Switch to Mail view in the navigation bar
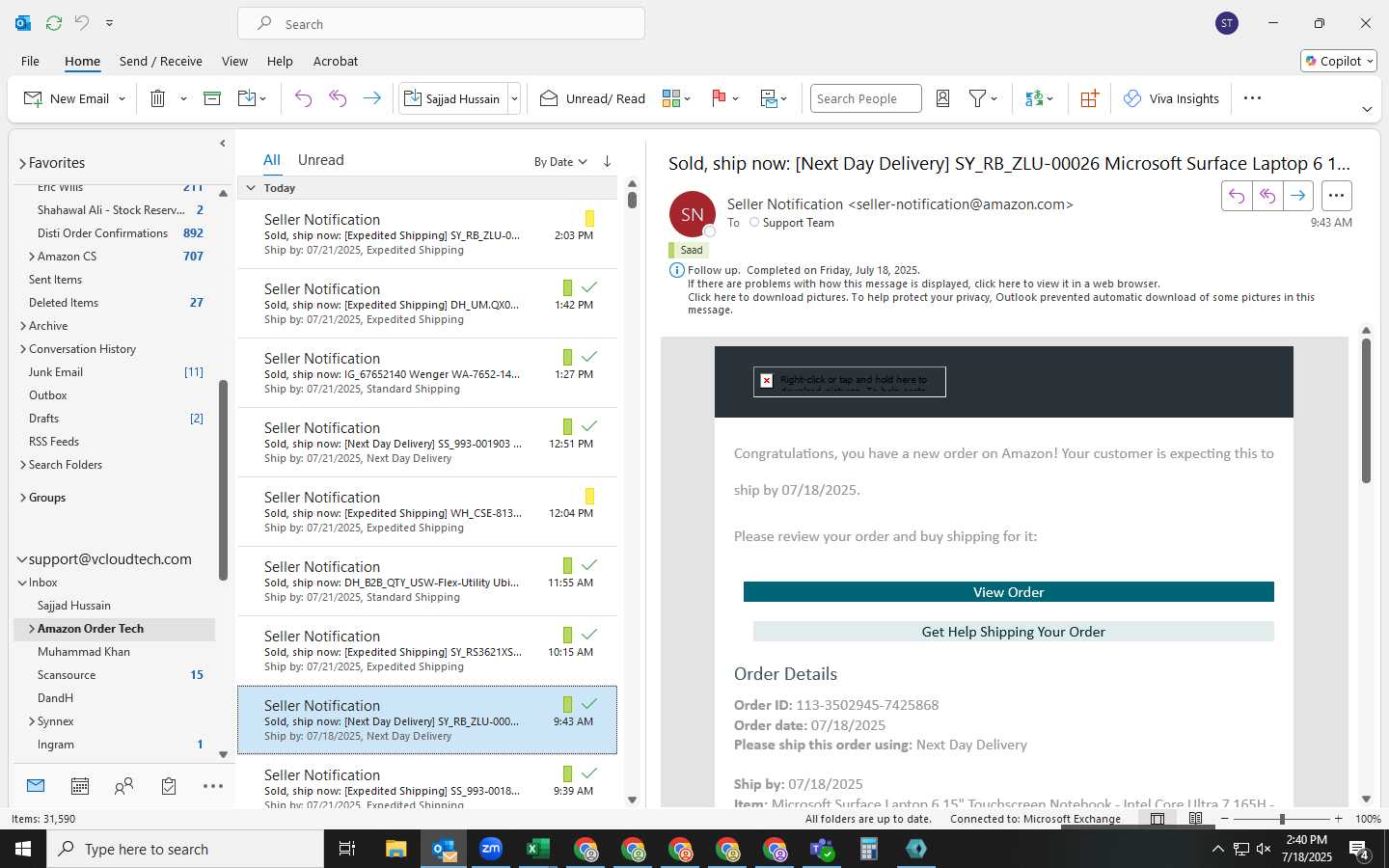Screen dimensions: 1389x868 click(36, 786)
